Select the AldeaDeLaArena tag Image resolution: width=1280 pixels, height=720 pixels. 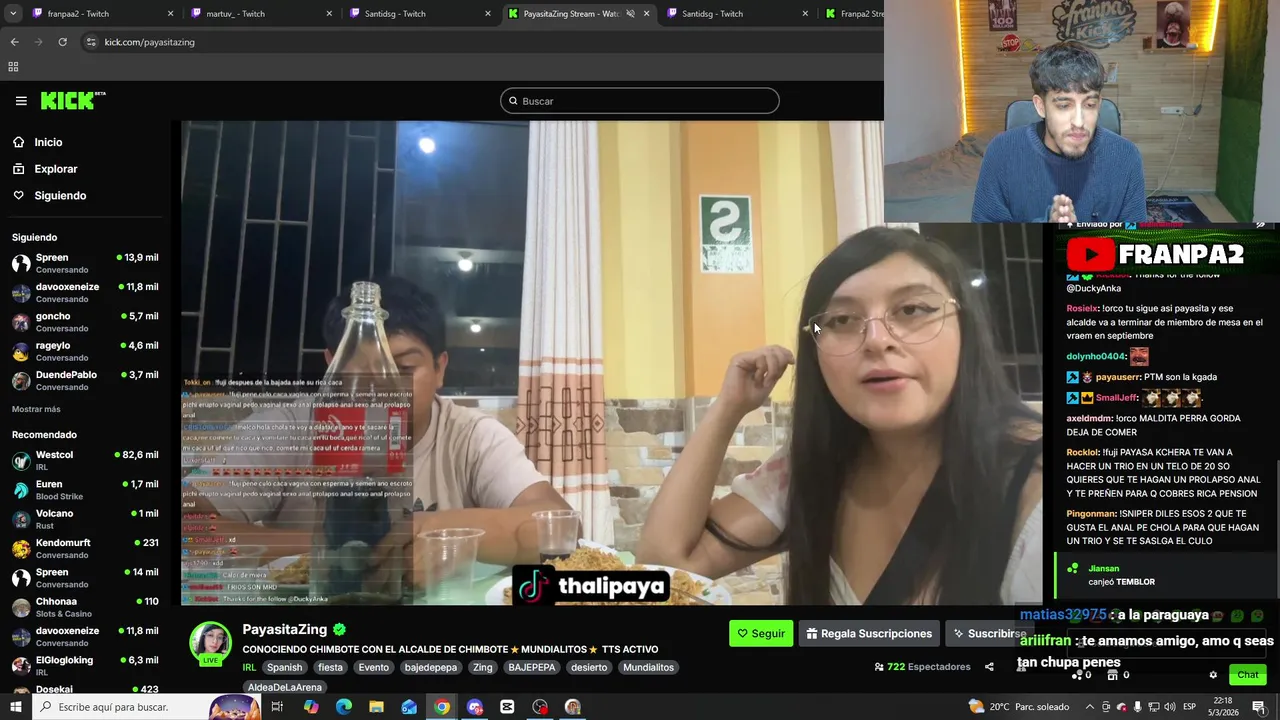tap(285, 687)
